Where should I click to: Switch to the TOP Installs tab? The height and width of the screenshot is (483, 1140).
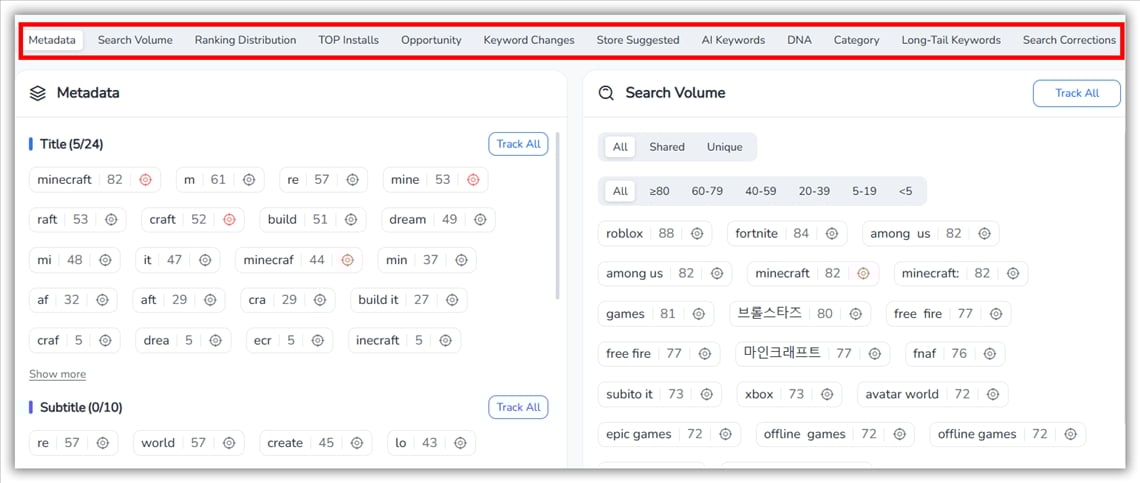coord(348,40)
